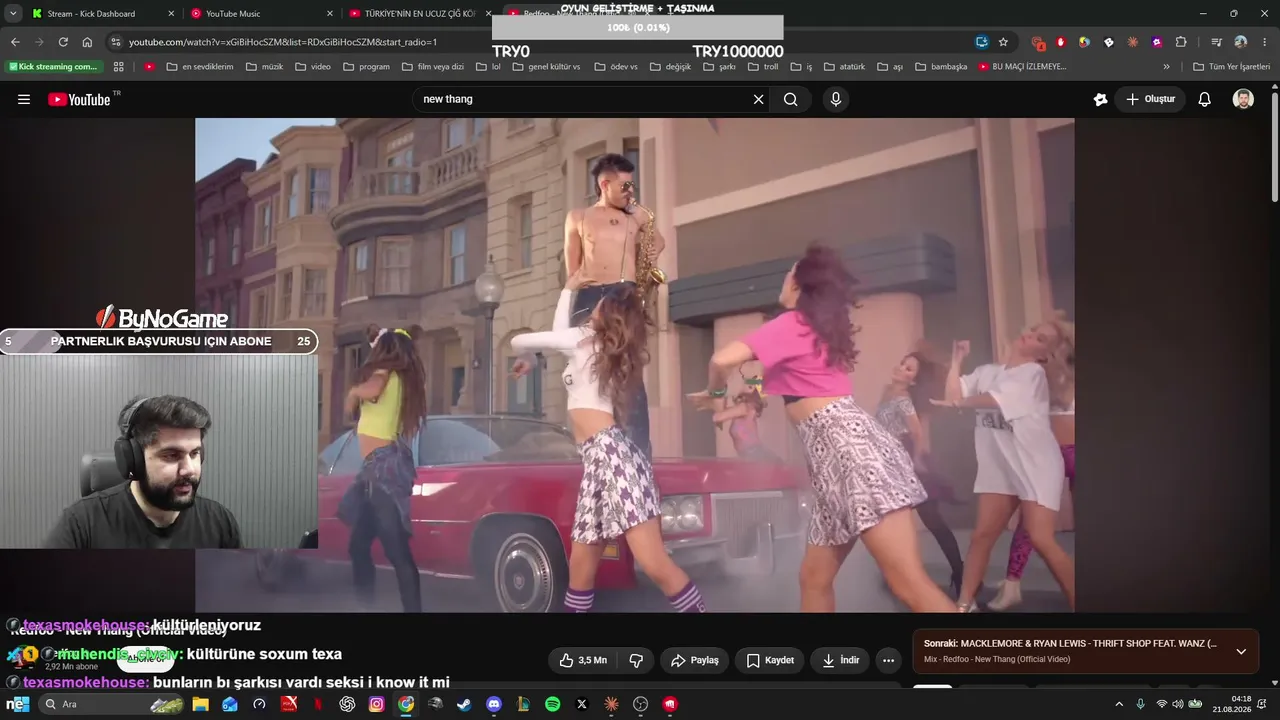Dislike the video

(x=635, y=660)
